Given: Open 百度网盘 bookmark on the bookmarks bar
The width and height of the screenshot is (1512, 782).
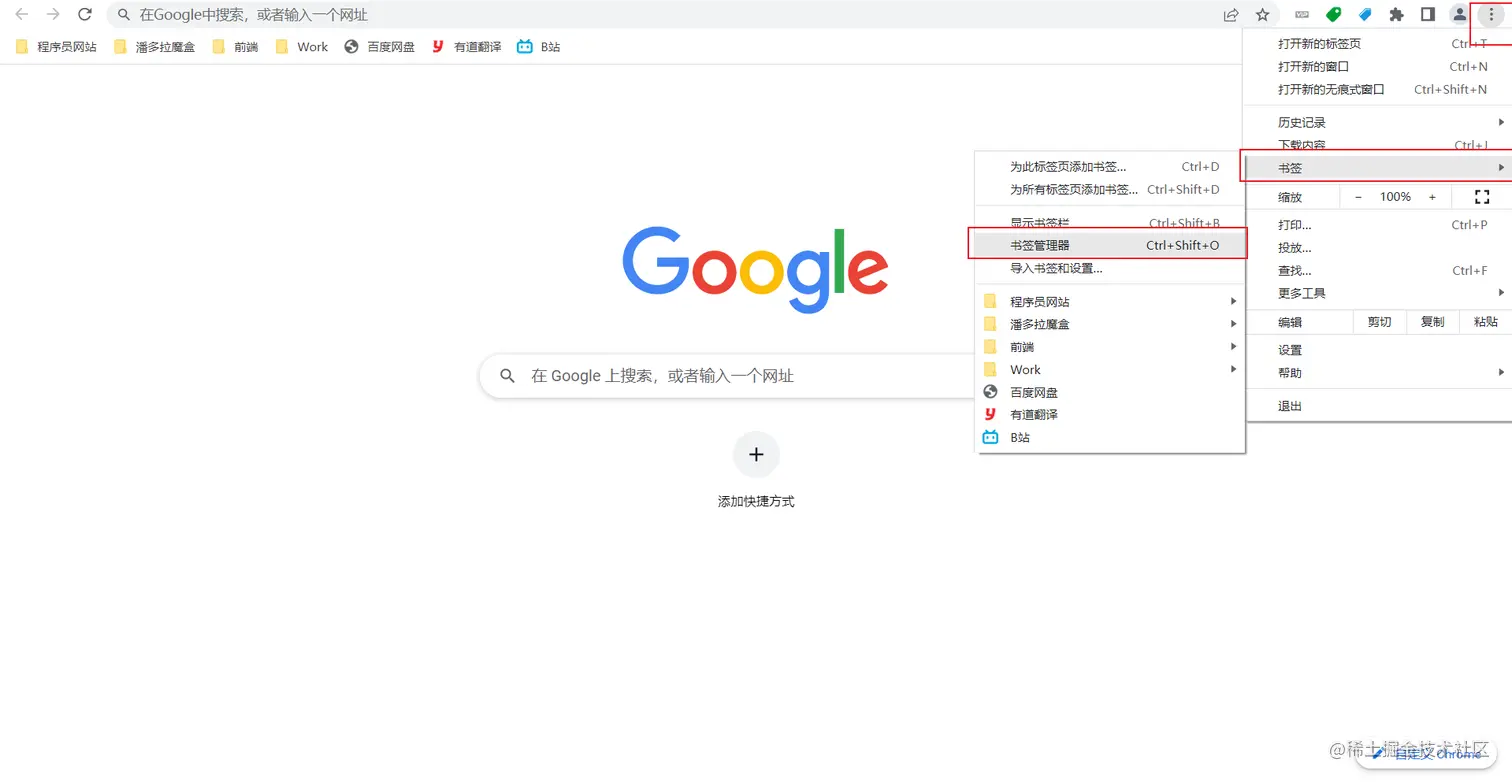Looking at the screenshot, I should 380,47.
